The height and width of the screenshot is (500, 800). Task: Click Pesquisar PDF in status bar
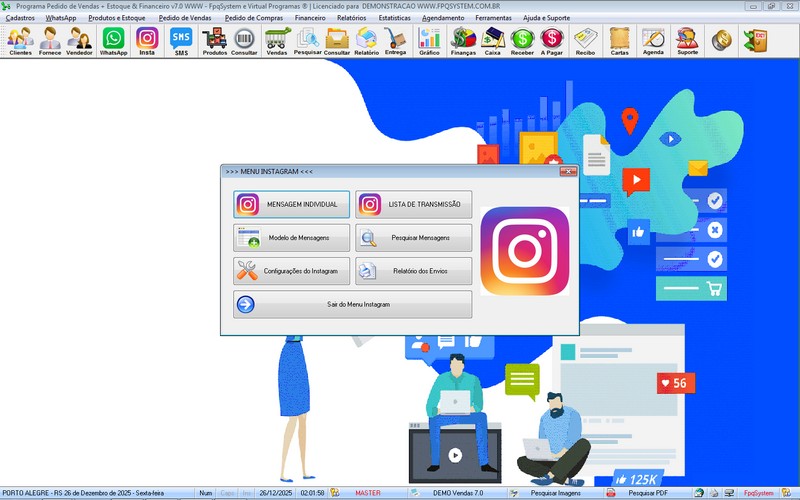tap(646, 493)
